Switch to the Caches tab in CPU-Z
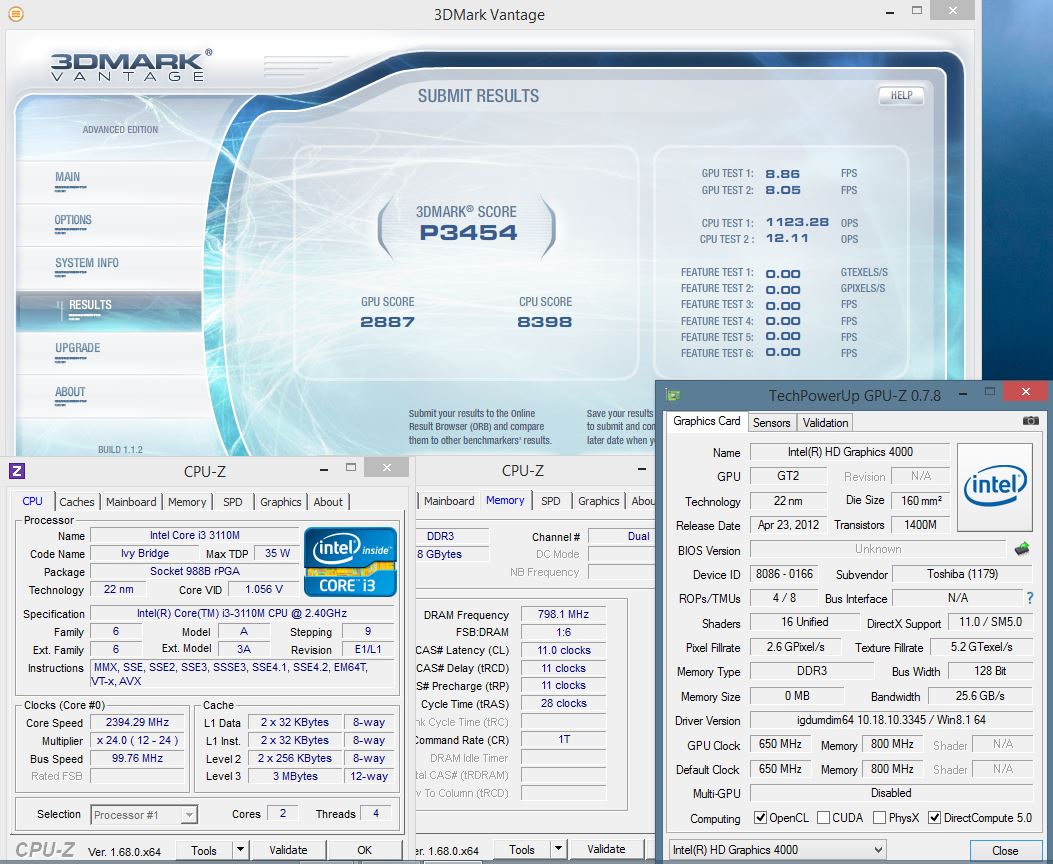 pyautogui.click(x=77, y=501)
